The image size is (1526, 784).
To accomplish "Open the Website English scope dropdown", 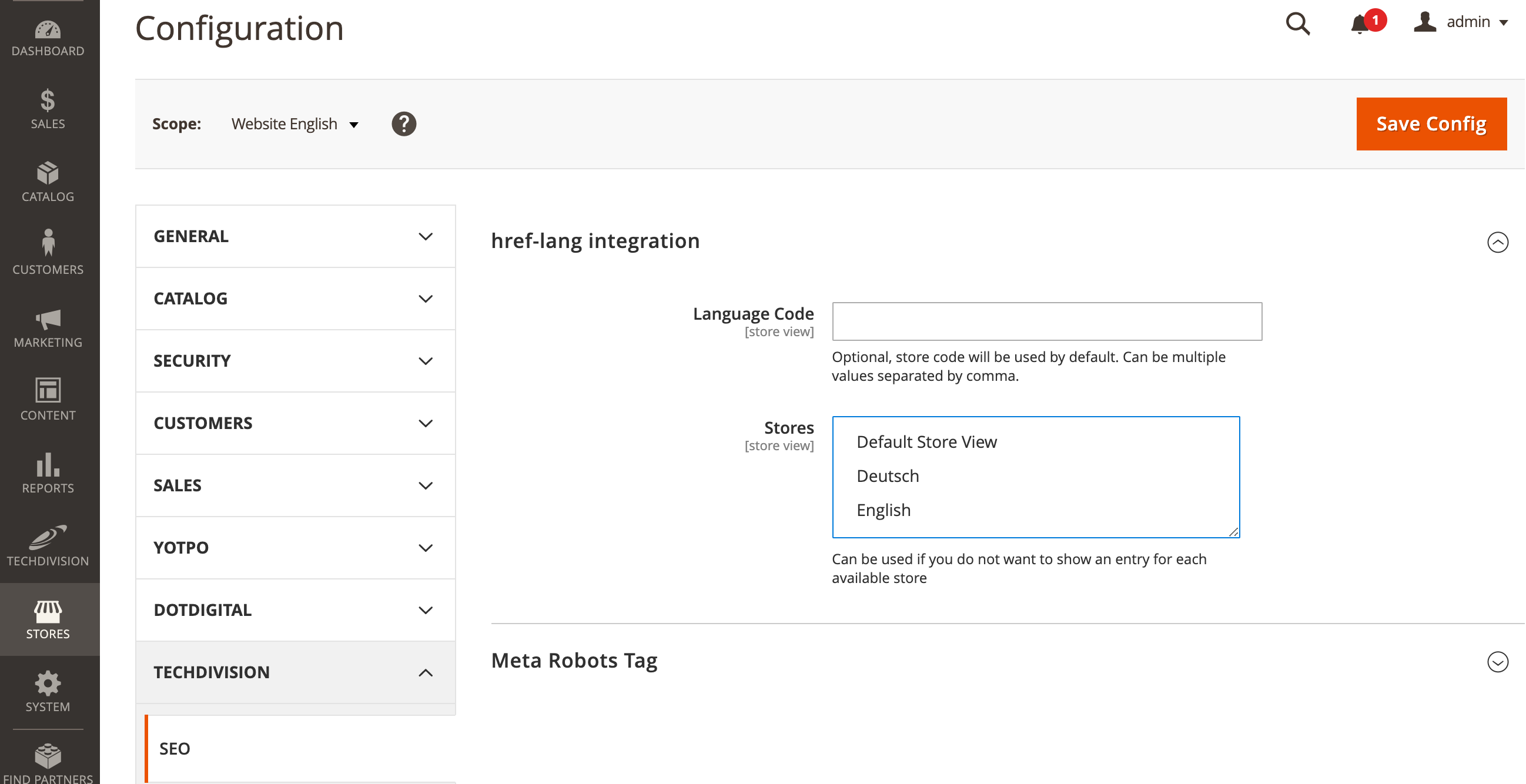I will (295, 124).
